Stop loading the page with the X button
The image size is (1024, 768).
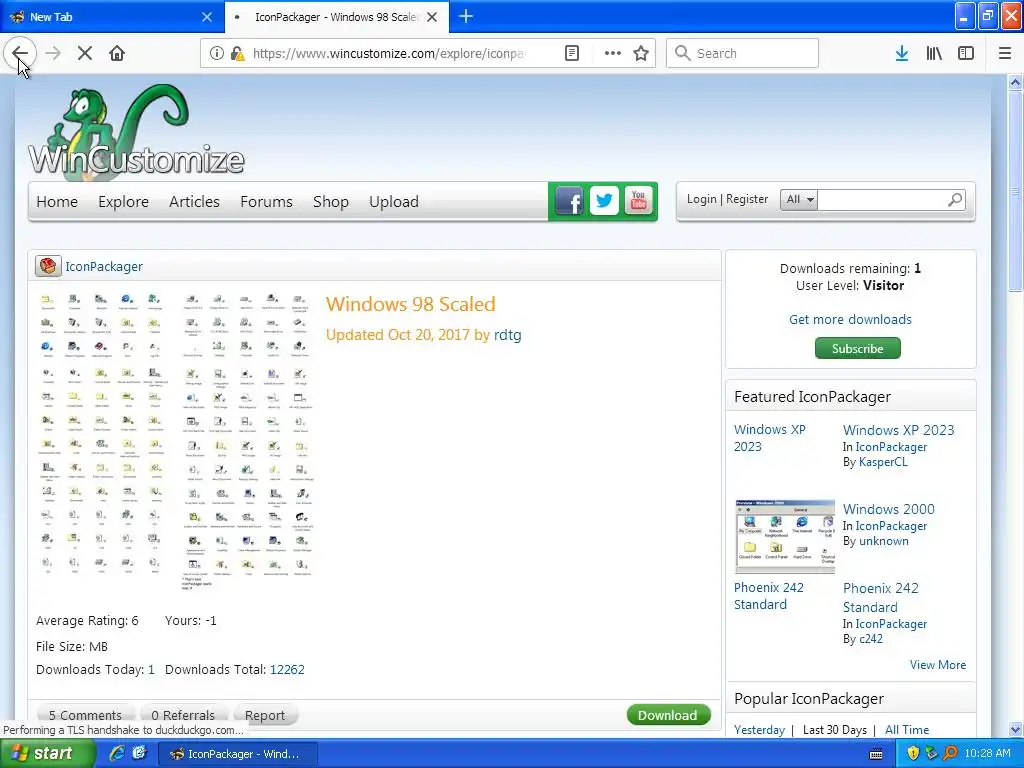(x=85, y=53)
